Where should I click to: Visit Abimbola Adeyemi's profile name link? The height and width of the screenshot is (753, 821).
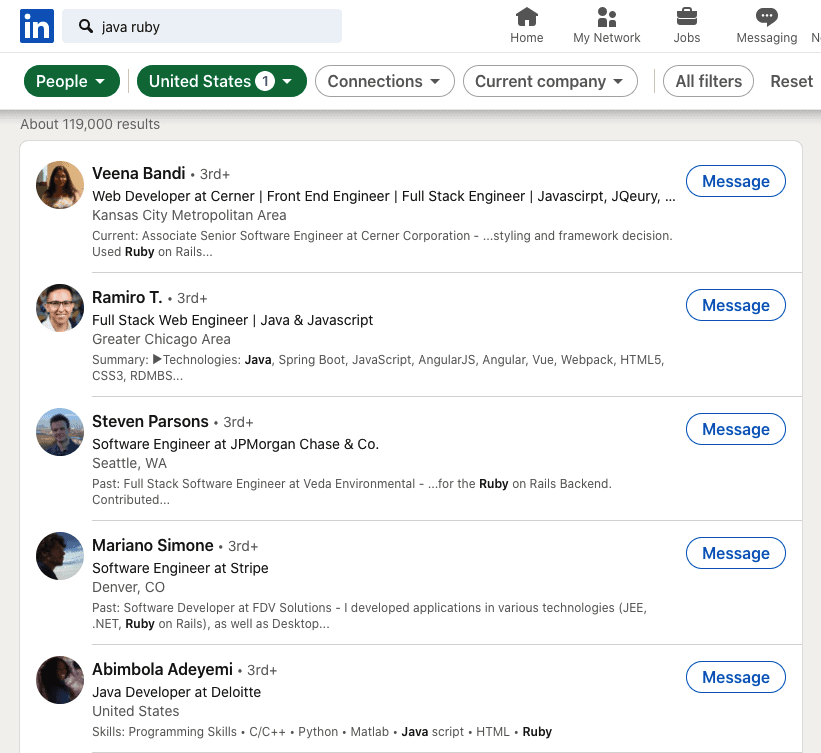pyautogui.click(x=162, y=669)
